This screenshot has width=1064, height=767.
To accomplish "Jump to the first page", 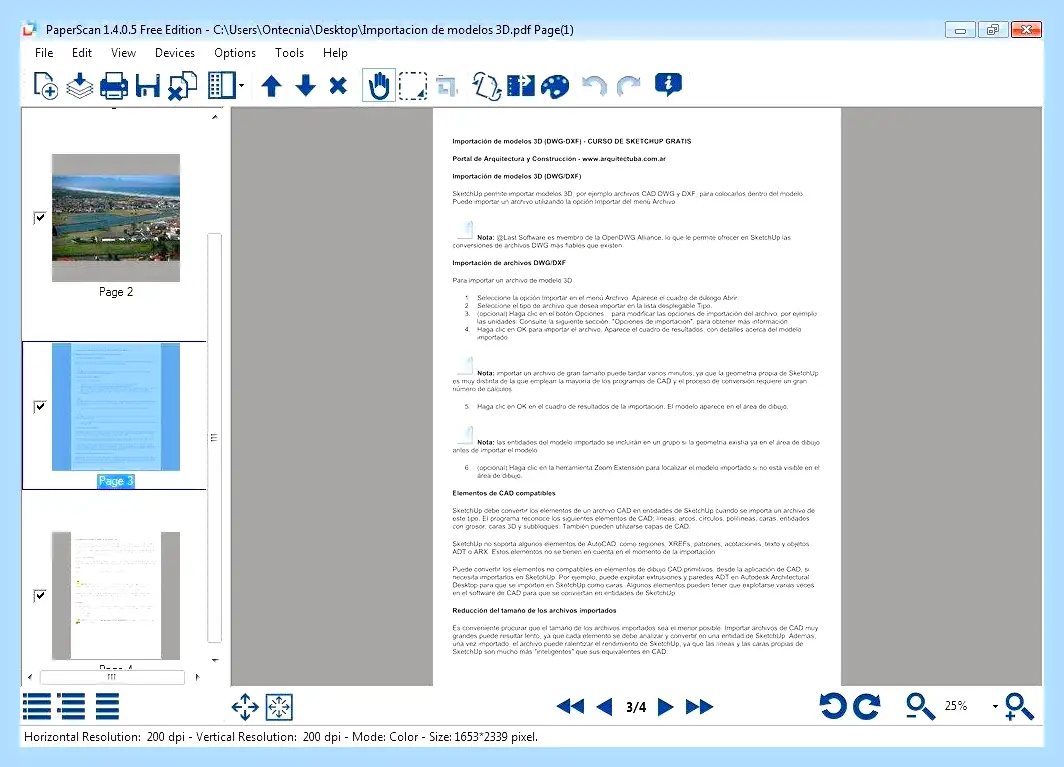I will [570, 707].
